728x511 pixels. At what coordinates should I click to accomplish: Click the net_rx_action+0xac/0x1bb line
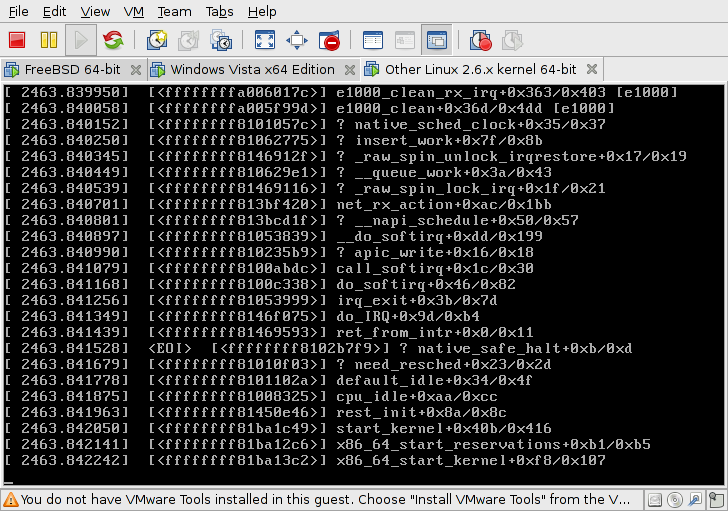pyautogui.click(x=278, y=204)
